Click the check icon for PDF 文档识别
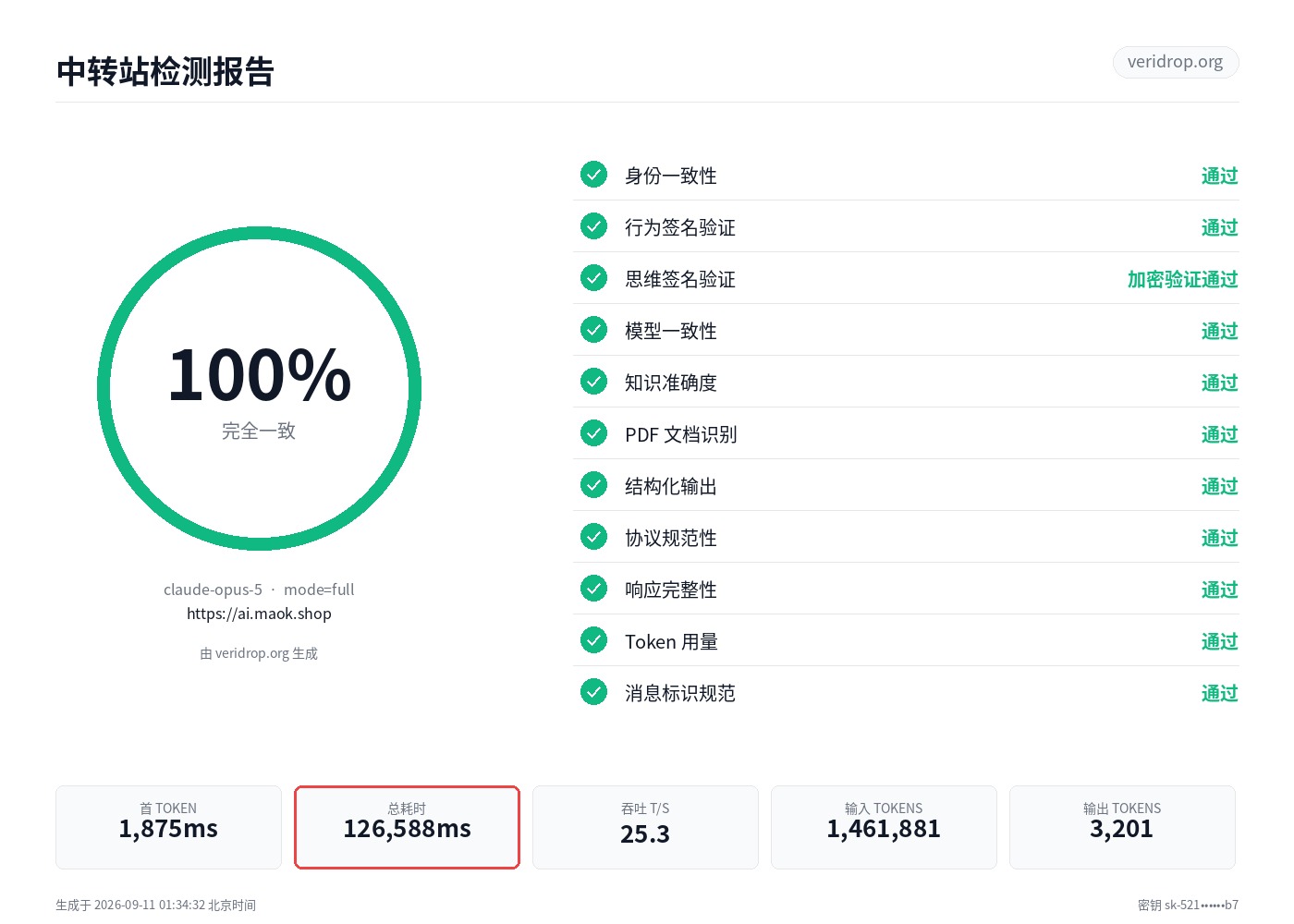This screenshot has width=1294, height=924. click(593, 432)
